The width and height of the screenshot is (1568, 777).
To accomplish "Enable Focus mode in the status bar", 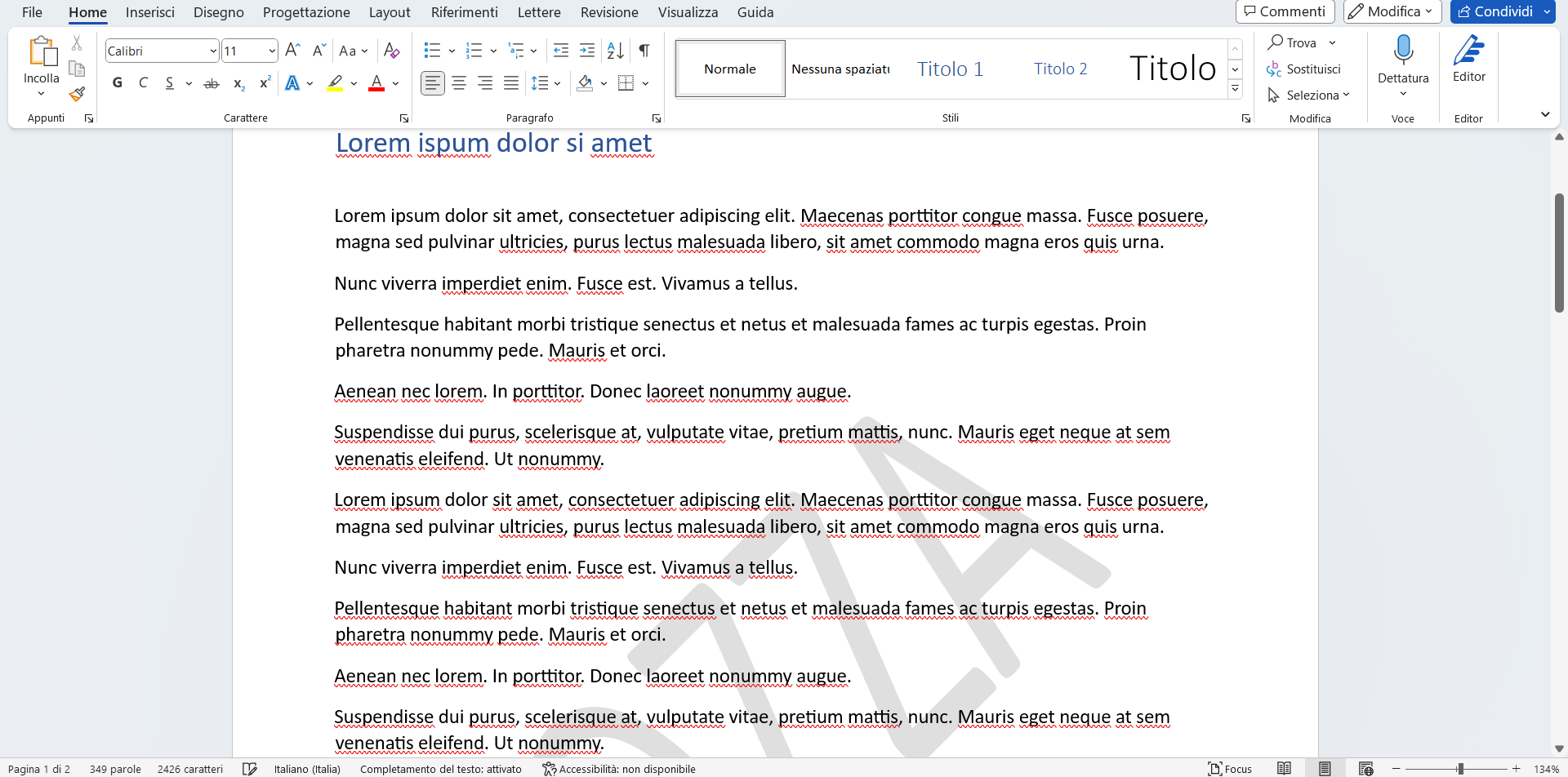I will 1231,768.
